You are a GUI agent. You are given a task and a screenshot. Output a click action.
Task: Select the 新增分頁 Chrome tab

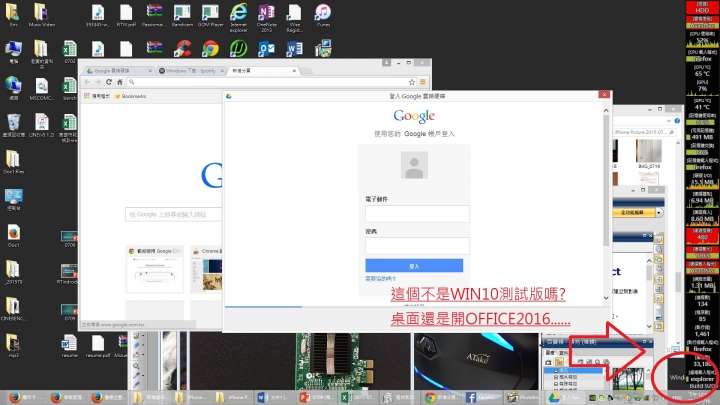click(263, 71)
